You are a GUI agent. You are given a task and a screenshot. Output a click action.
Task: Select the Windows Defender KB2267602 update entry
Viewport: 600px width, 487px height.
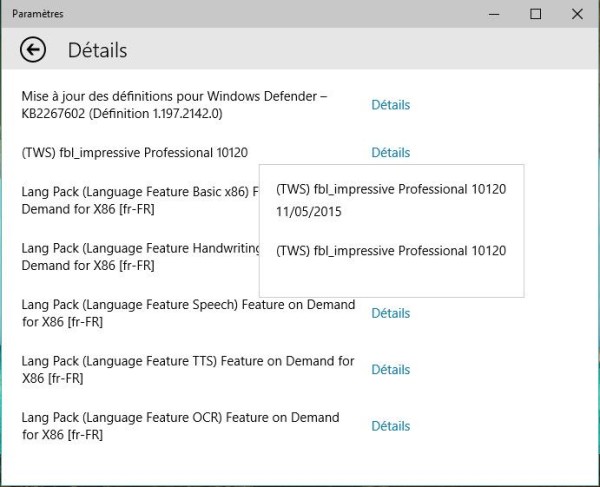tap(175, 105)
